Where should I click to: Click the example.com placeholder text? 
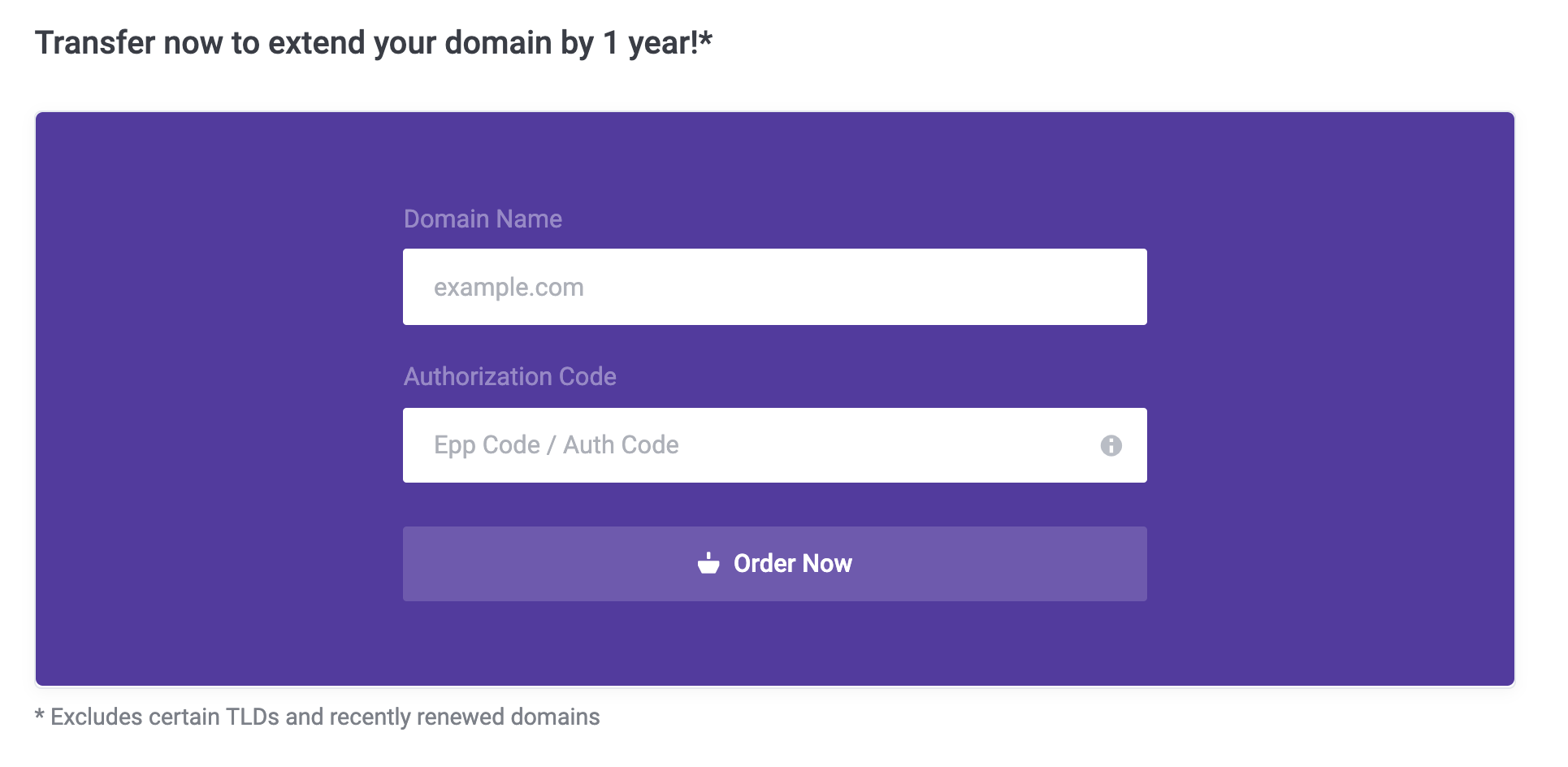(509, 288)
